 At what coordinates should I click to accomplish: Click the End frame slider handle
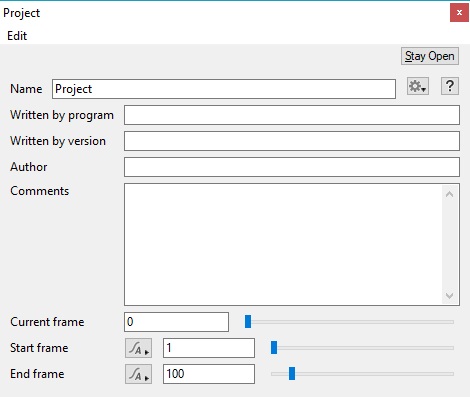292,374
